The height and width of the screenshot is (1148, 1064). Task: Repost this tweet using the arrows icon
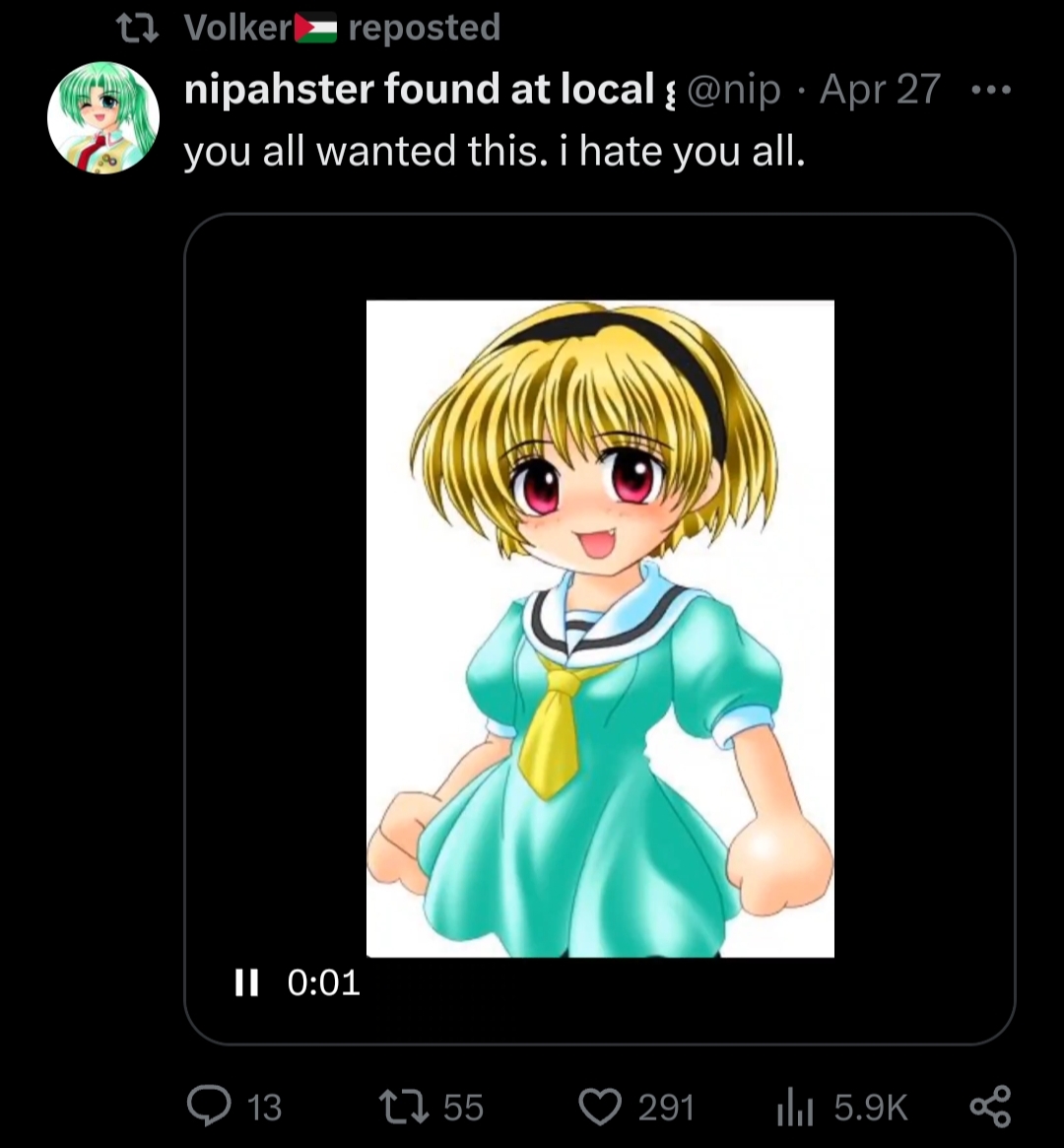pos(406,1107)
